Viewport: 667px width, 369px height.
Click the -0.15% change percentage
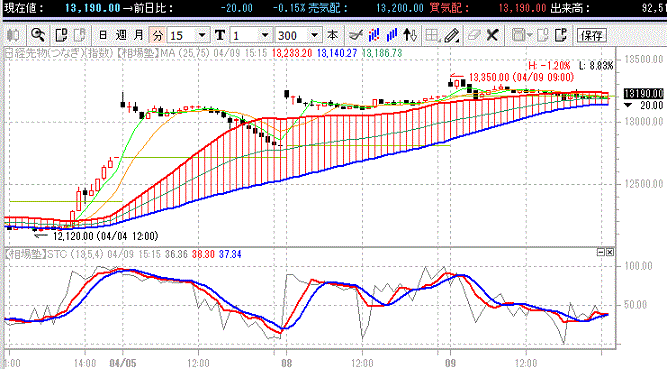(289, 8)
